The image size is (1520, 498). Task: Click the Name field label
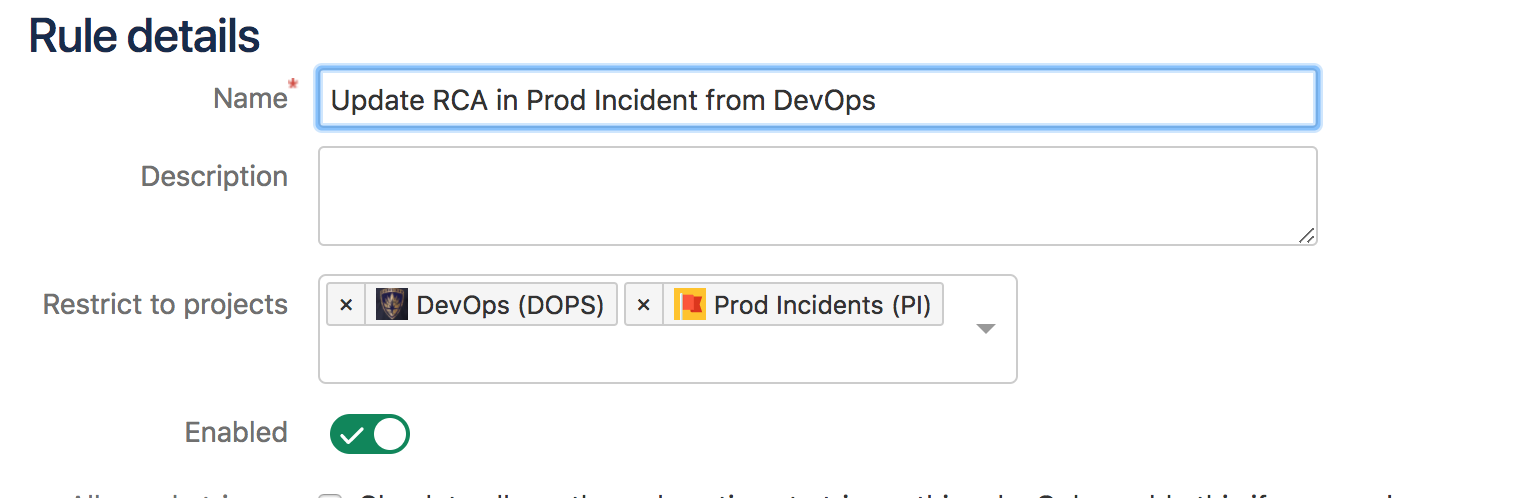250,98
